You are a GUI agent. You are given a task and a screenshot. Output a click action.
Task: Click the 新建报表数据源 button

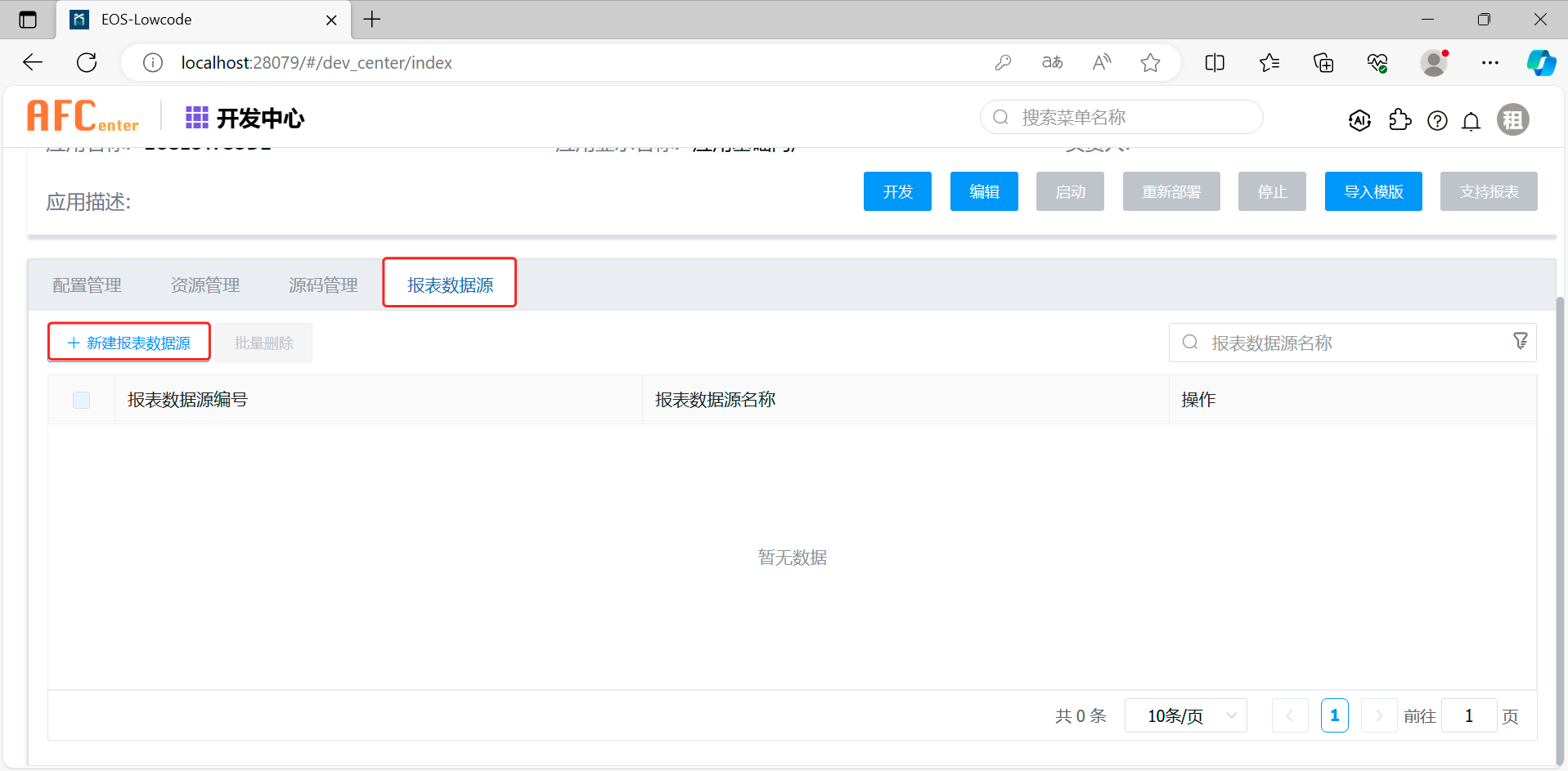pos(129,343)
